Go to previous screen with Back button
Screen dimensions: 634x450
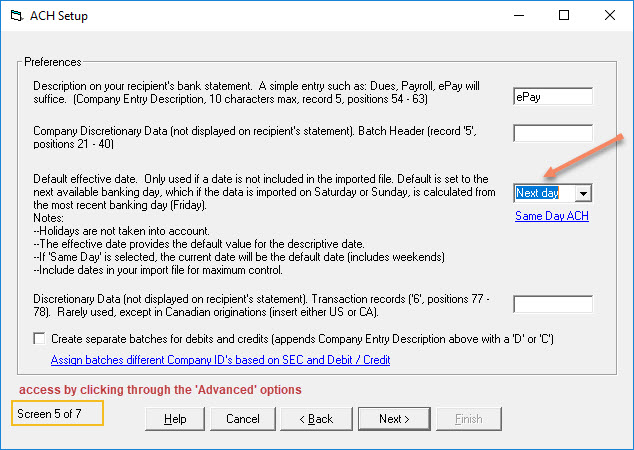coord(316,419)
